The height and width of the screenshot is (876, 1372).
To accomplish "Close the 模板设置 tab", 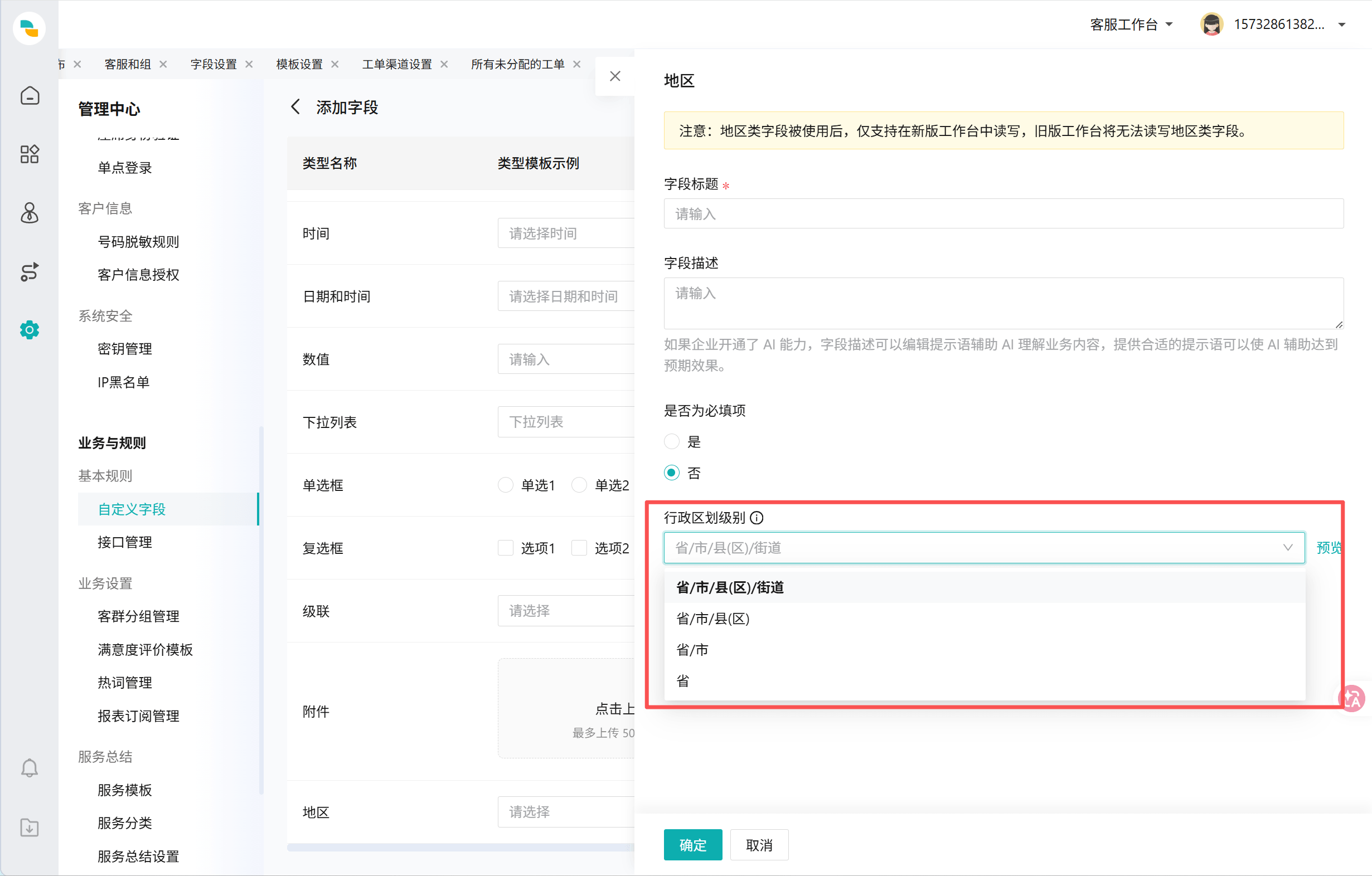I will click(x=335, y=64).
